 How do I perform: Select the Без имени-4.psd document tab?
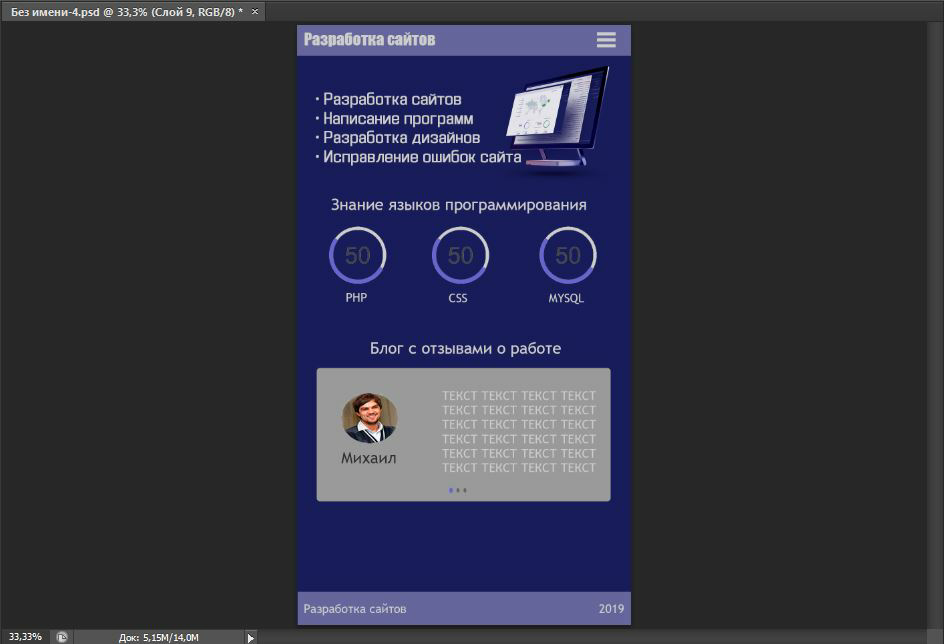(126, 11)
